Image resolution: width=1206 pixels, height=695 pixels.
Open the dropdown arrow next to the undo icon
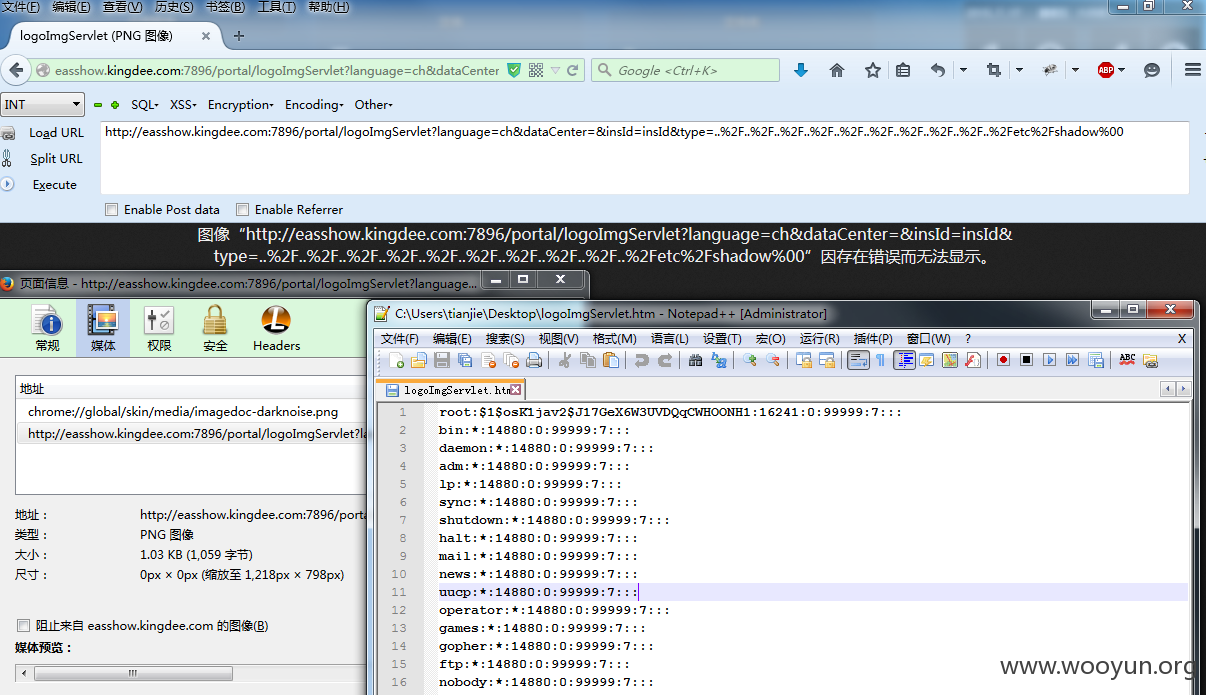pos(963,70)
